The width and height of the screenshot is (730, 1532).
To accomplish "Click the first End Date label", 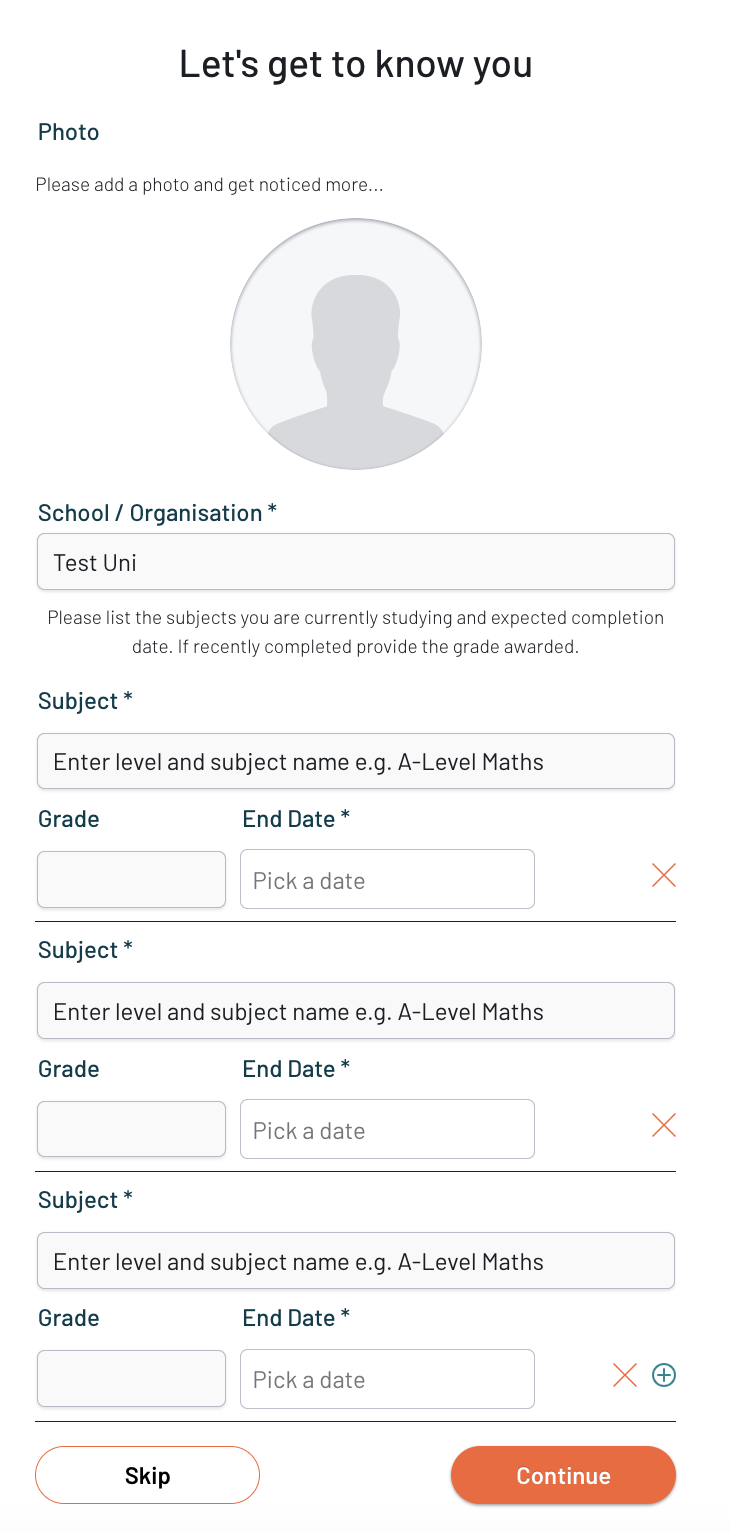I will point(296,819).
